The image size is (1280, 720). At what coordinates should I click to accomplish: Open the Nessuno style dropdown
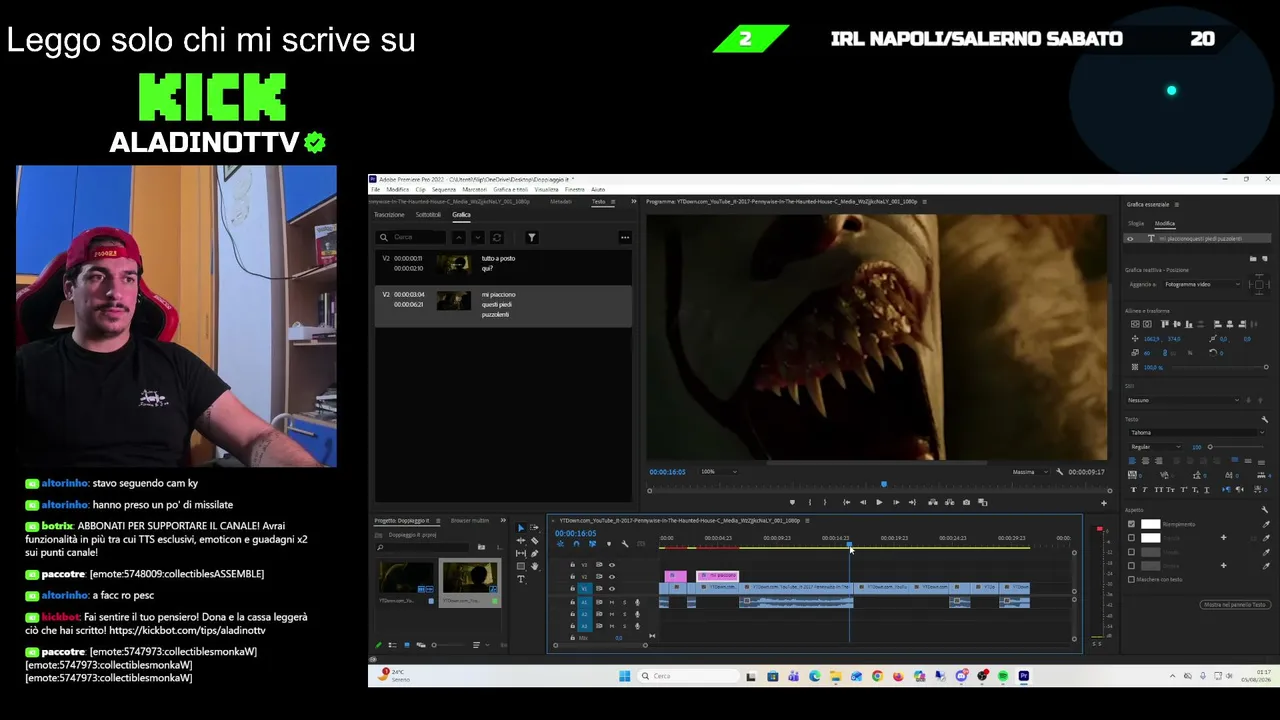point(1184,400)
